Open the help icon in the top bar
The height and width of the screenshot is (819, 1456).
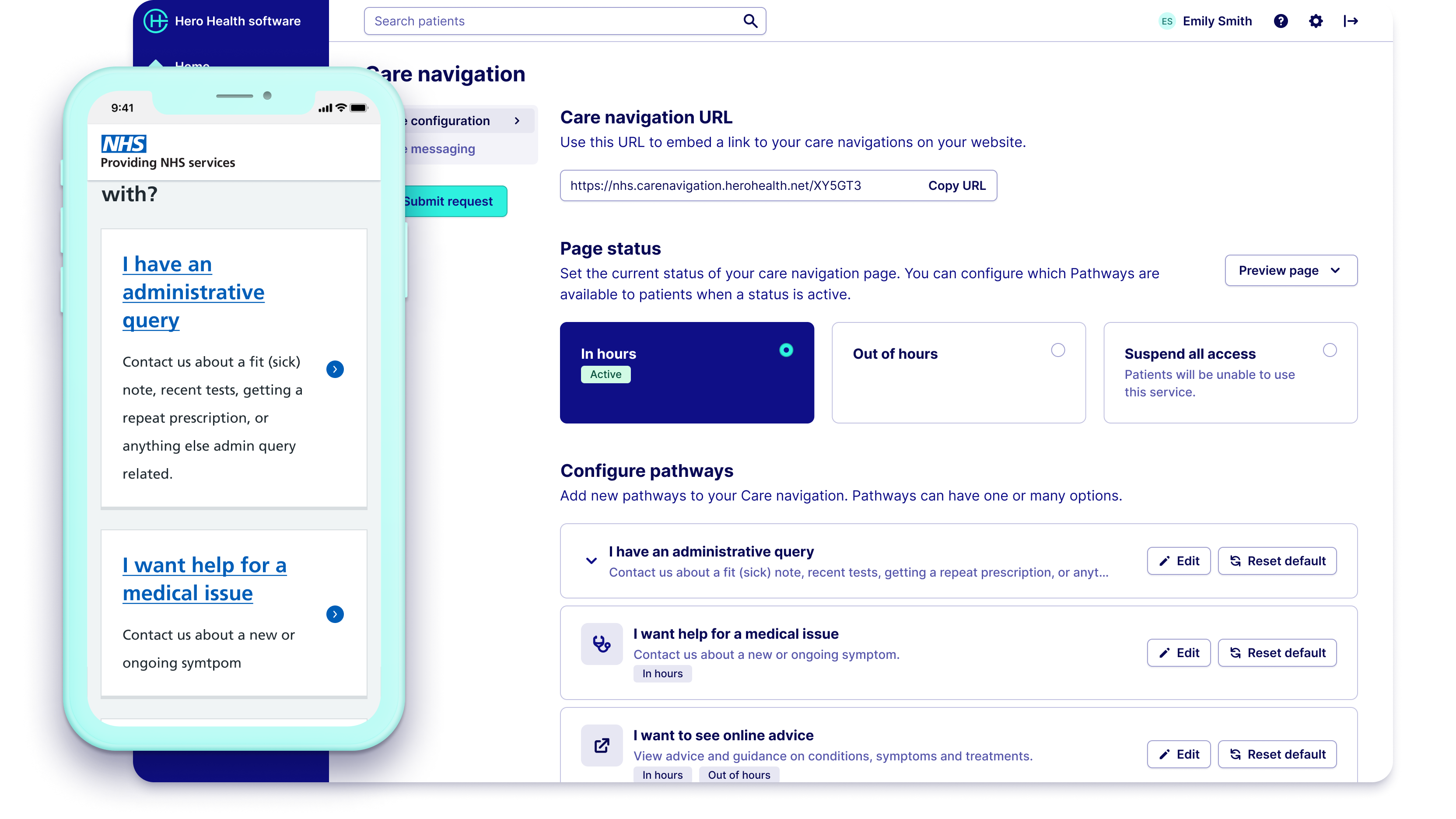(1280, 21)
